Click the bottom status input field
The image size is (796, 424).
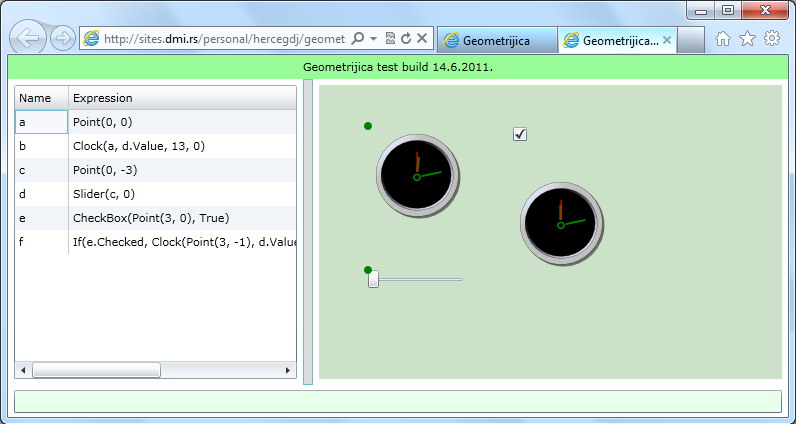pyautogui.click(x=397, y=402)
